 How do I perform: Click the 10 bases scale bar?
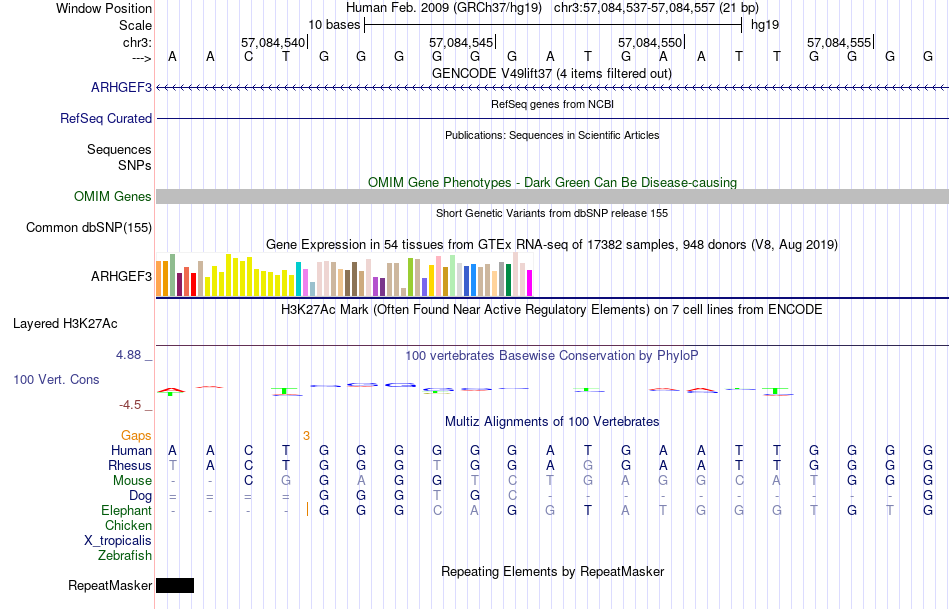click(x=553, y=25)
